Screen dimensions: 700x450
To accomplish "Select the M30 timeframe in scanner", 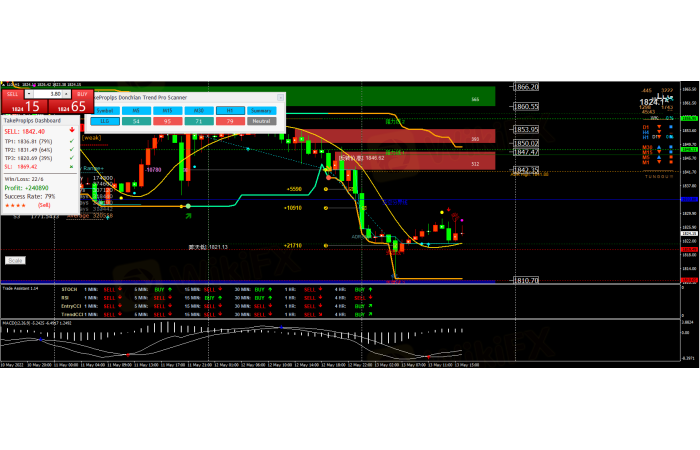I will (198, 110).
